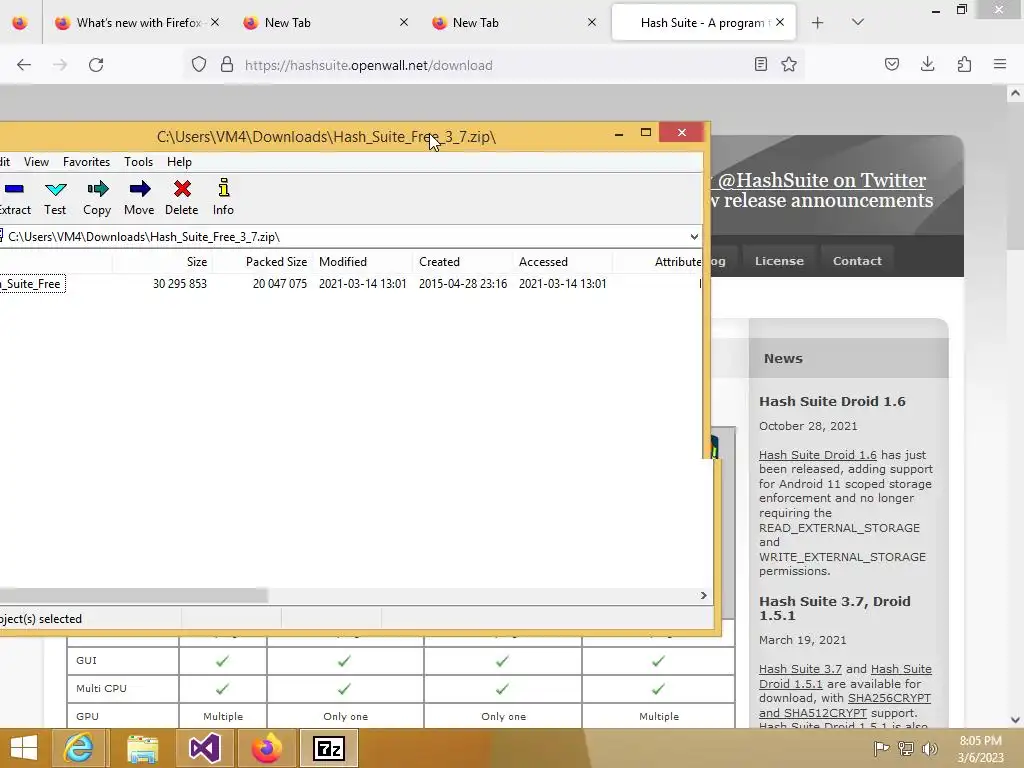Click the web page vertical scrollbar thumb
This screenshot has width=1024, height=768.
click(x=1015, y=176)
